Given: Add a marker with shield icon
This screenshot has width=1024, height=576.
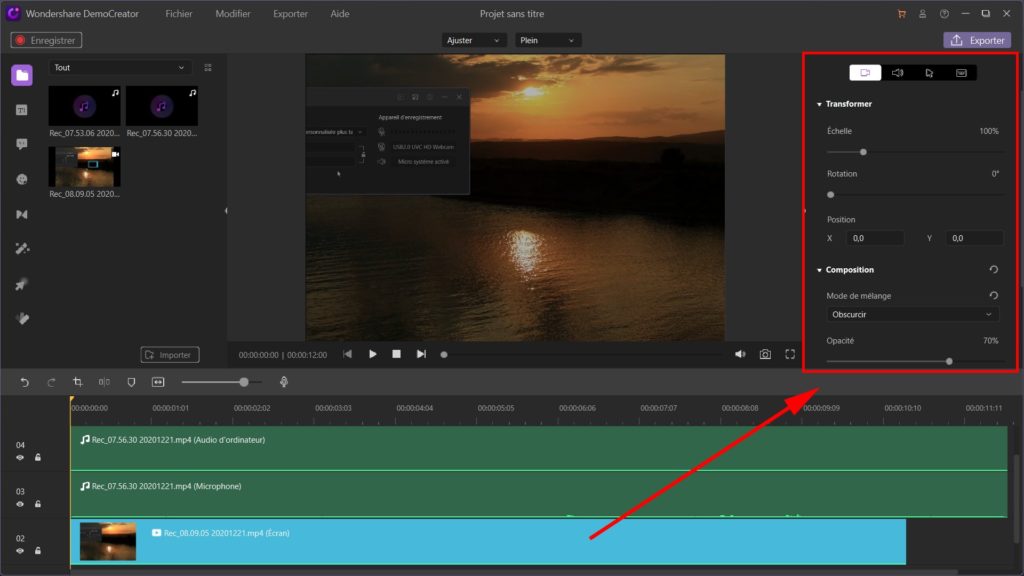Looking at the screenshot, I should tap(131, 382).
